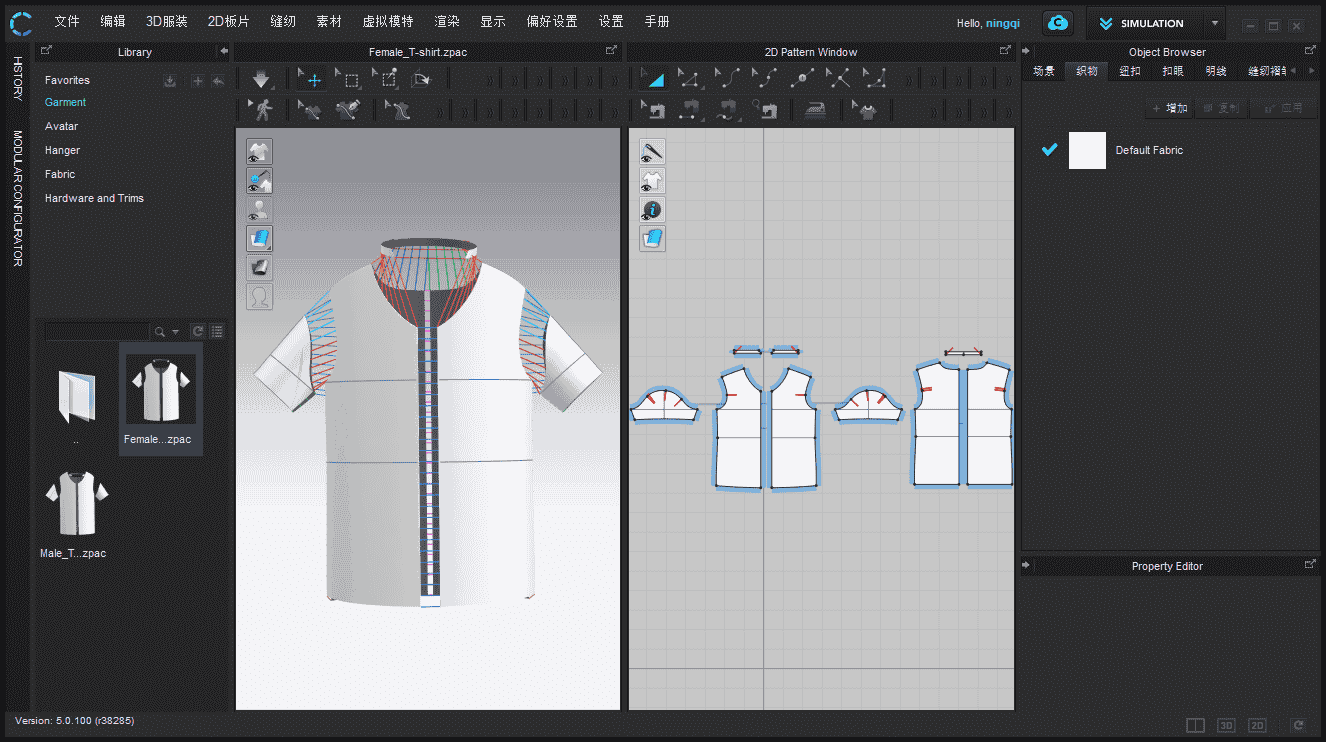Enable the 2D-only view in the bottom-right corner
This screenshot has width=1326, height=742.
(1256, 725)
